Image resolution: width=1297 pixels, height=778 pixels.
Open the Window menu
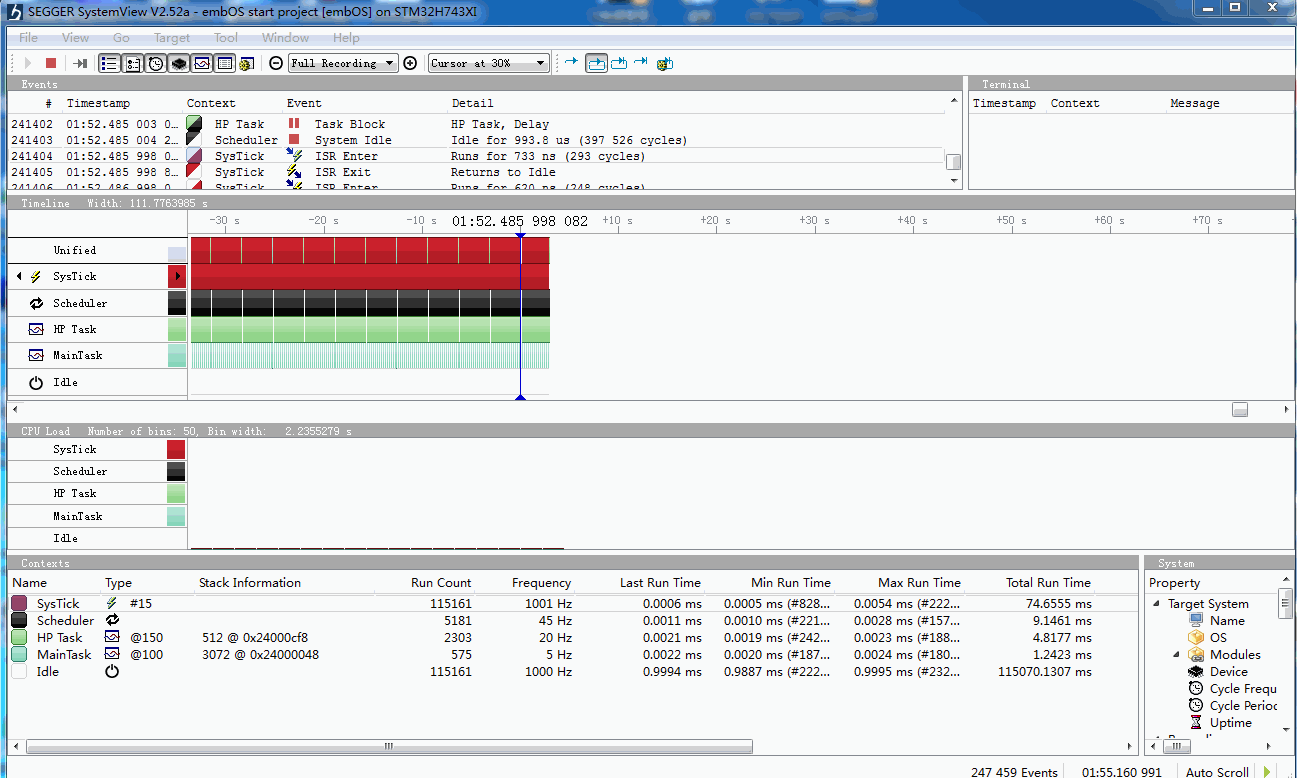click(x=285, y=38)
